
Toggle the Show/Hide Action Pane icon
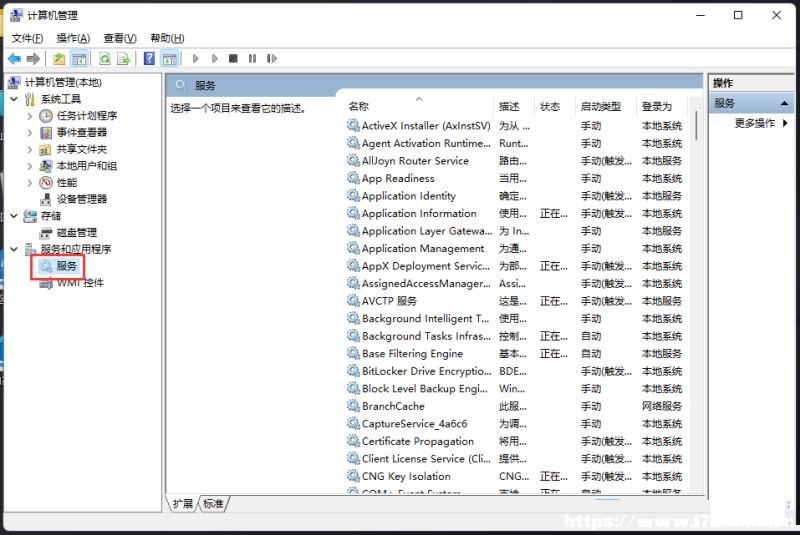(169, 59)
